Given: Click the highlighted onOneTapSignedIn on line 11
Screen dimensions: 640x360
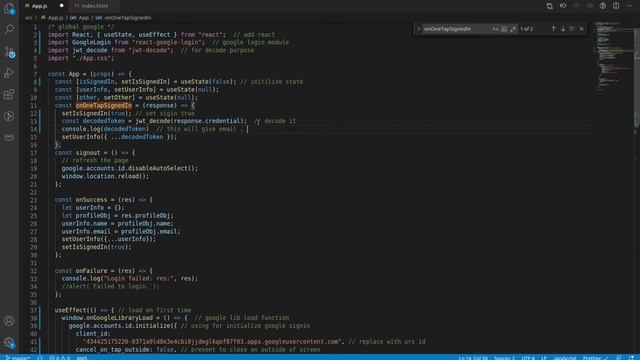Looking at the screenshot, I should pos(104,106).
